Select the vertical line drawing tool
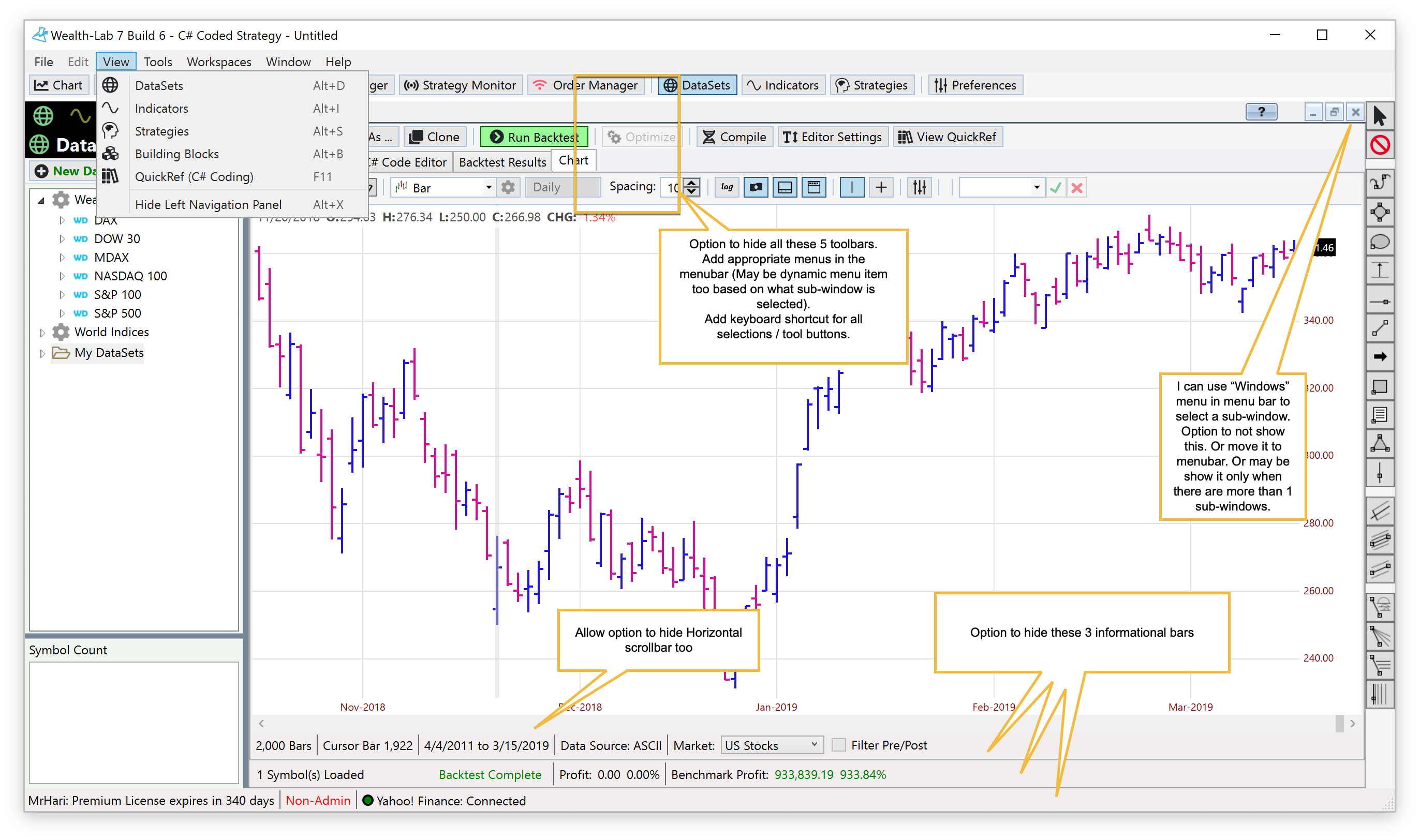This screenshot has width=1420, height=840. click(x=1379, y=473)
